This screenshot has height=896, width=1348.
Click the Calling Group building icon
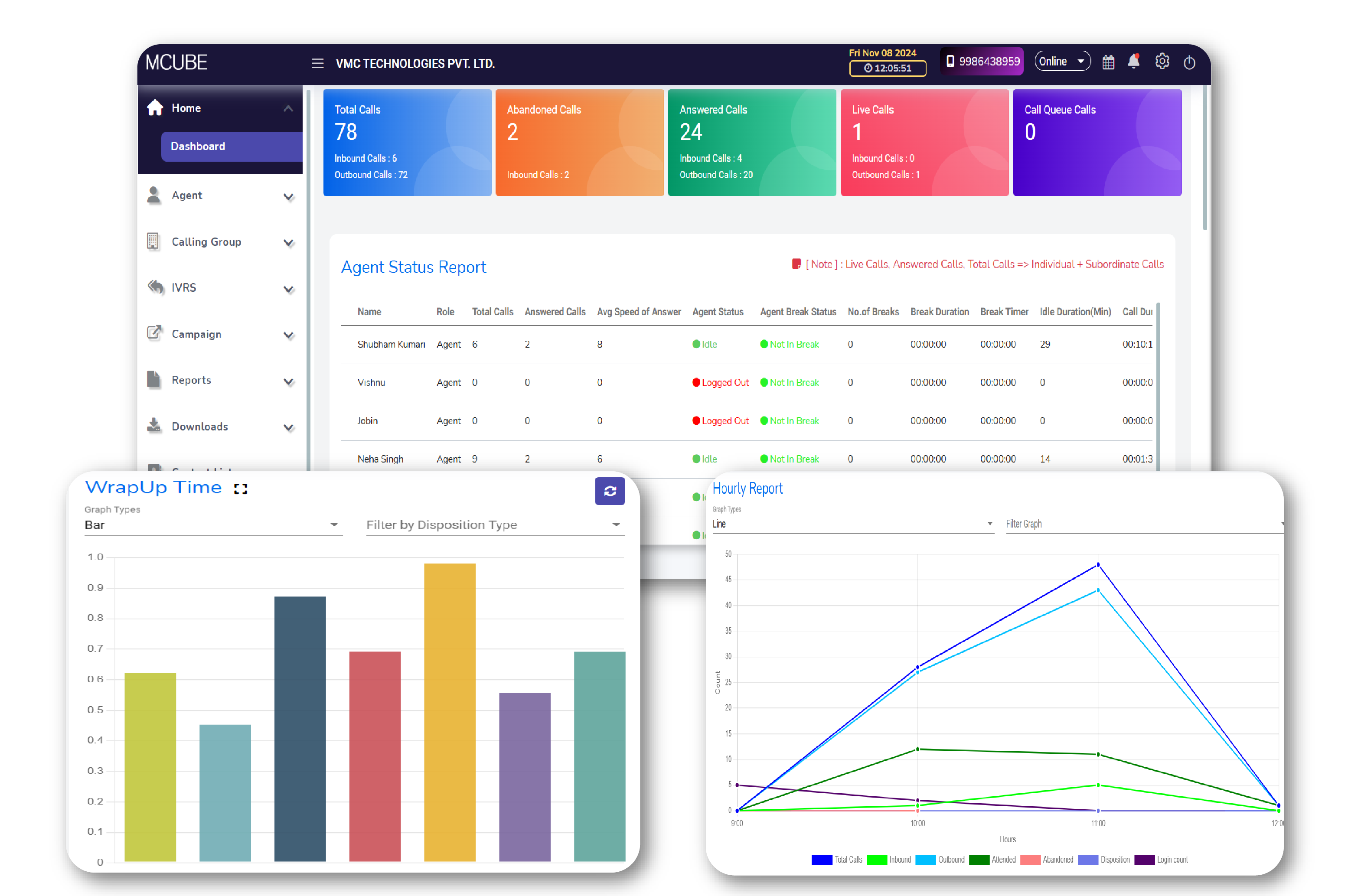(153, 241)
